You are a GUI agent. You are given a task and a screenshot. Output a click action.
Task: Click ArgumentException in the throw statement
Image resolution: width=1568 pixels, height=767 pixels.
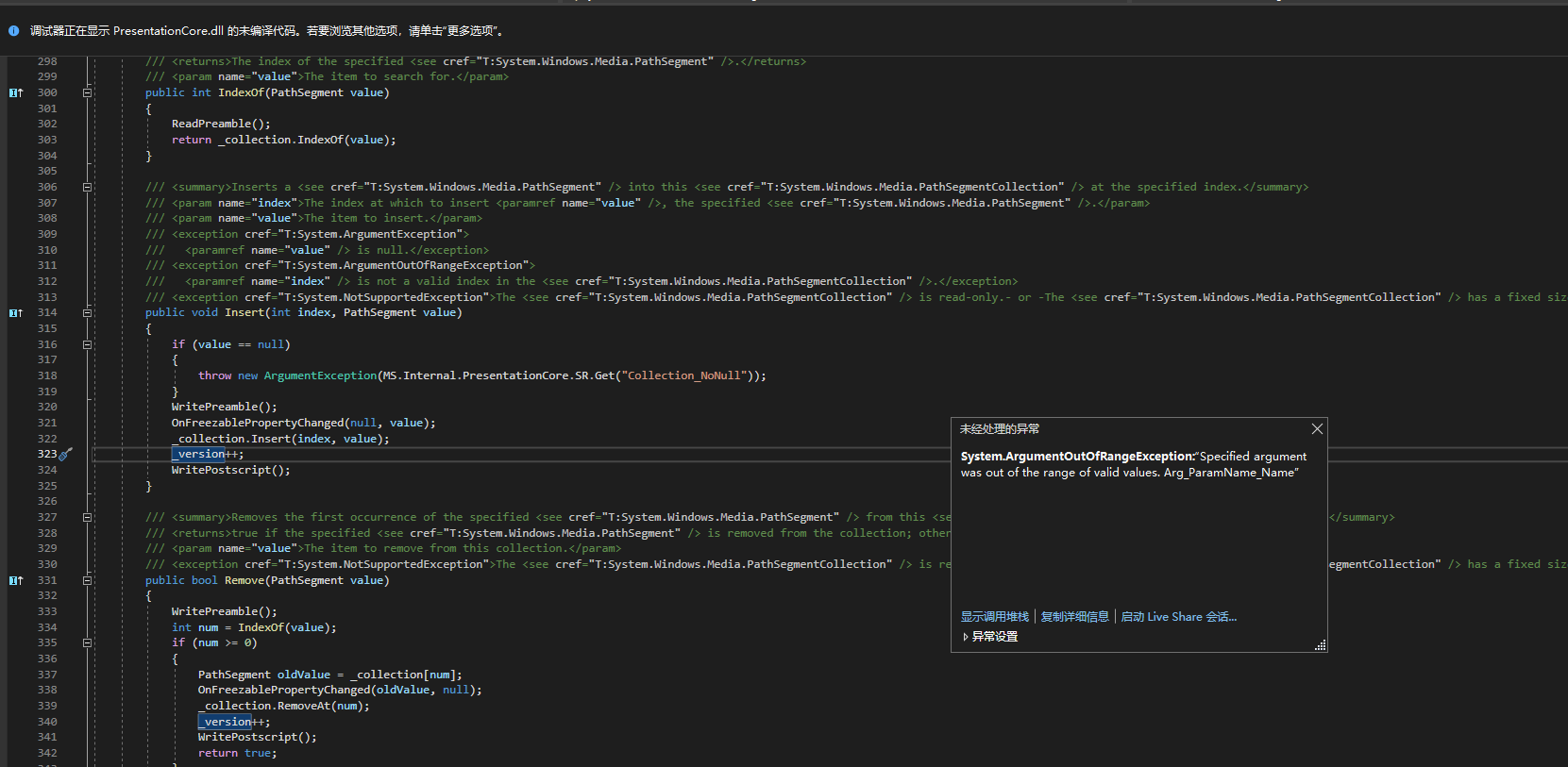tap(320, 375)
